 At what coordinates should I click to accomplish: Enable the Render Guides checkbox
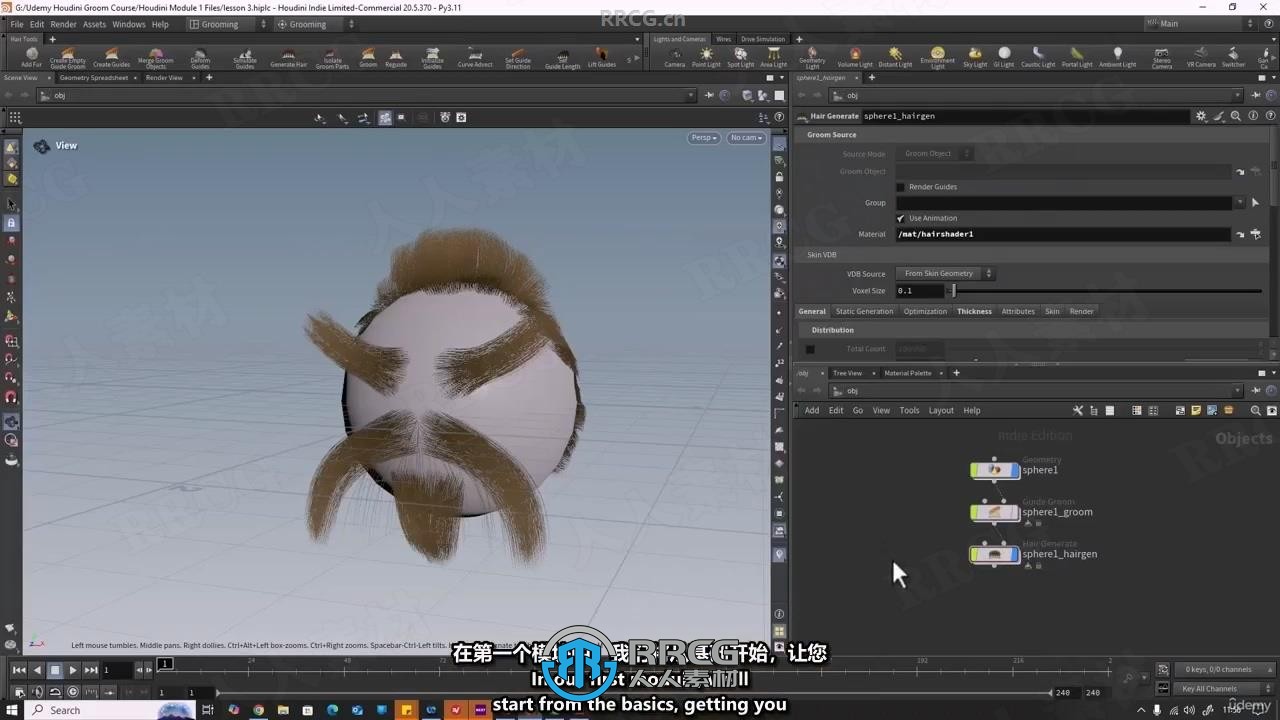click(x=900, y=187)
